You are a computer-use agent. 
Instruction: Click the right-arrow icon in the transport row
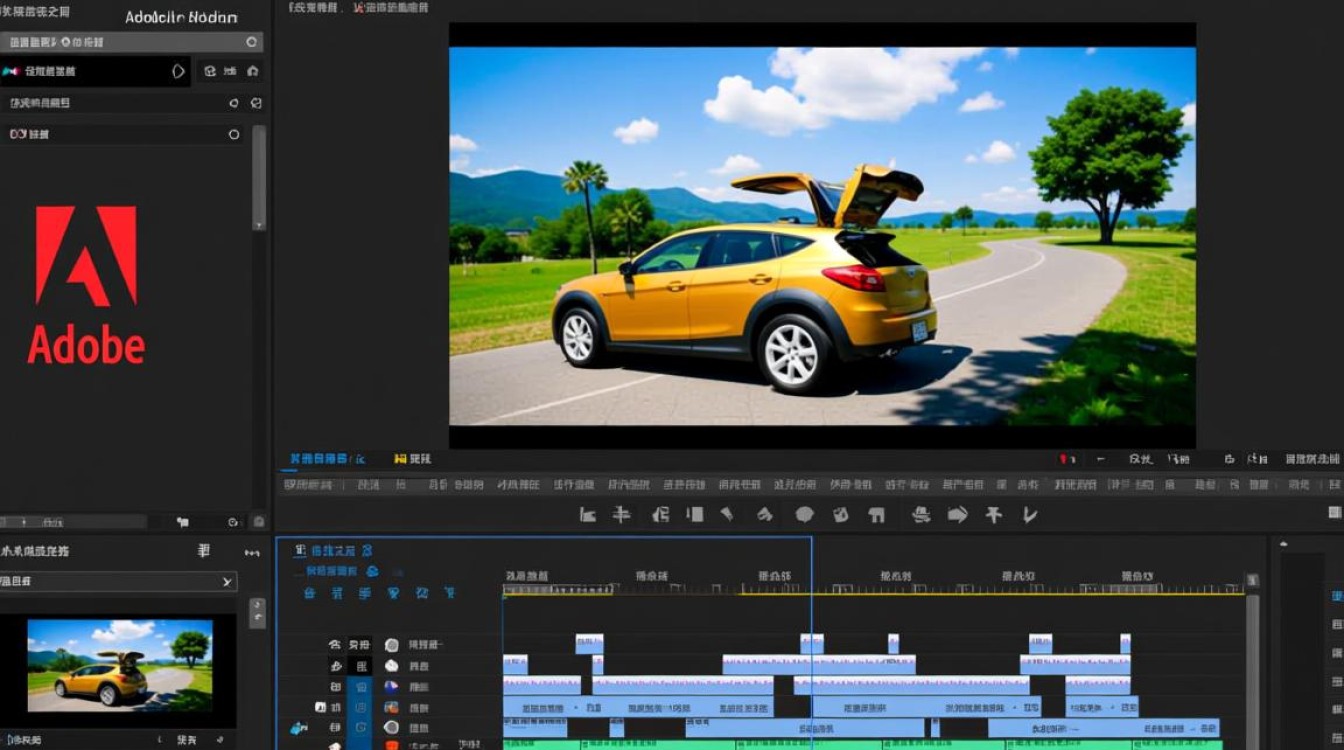[x=957, y=515]
